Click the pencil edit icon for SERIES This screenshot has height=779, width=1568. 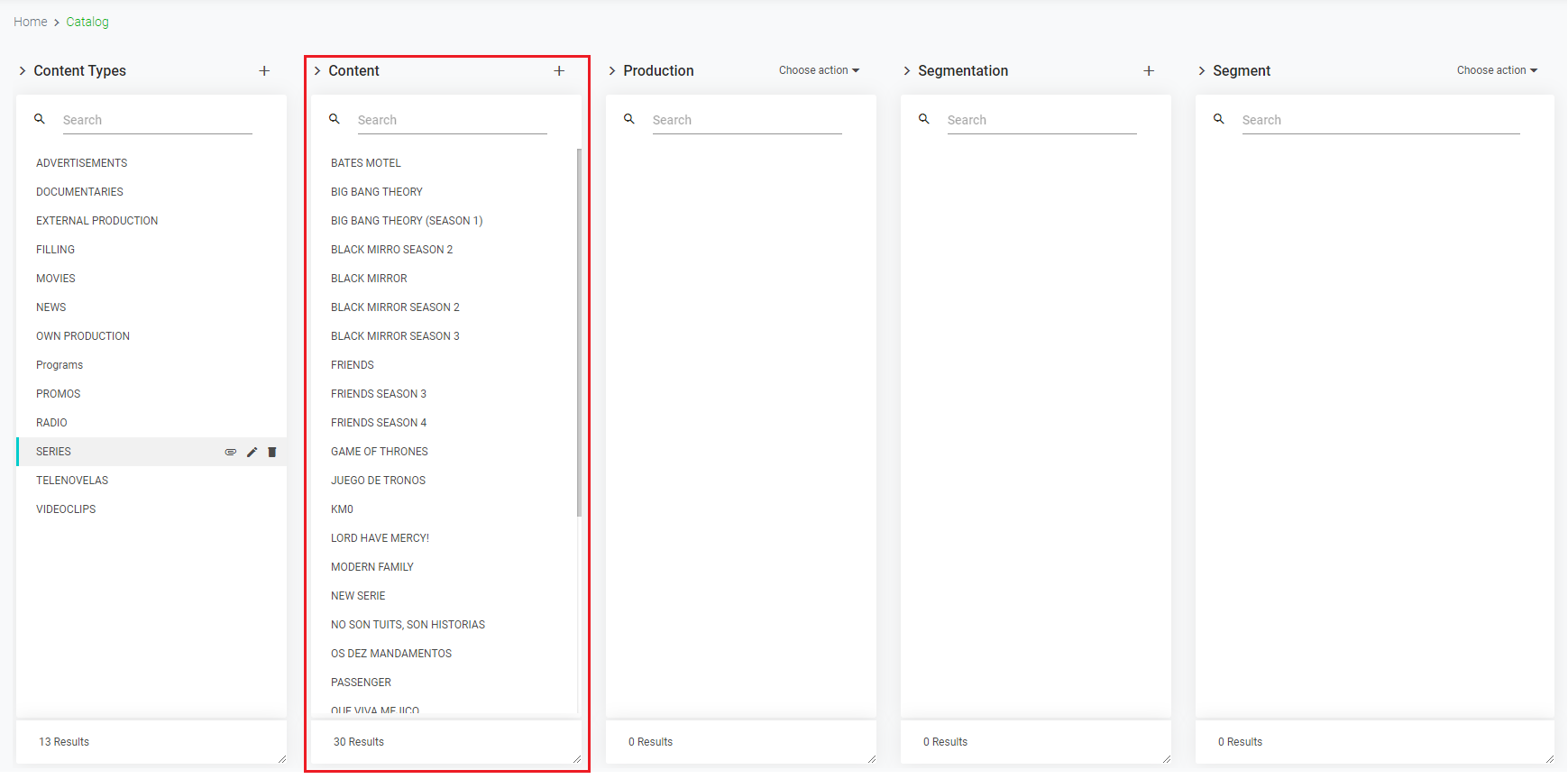click(252, 452)
